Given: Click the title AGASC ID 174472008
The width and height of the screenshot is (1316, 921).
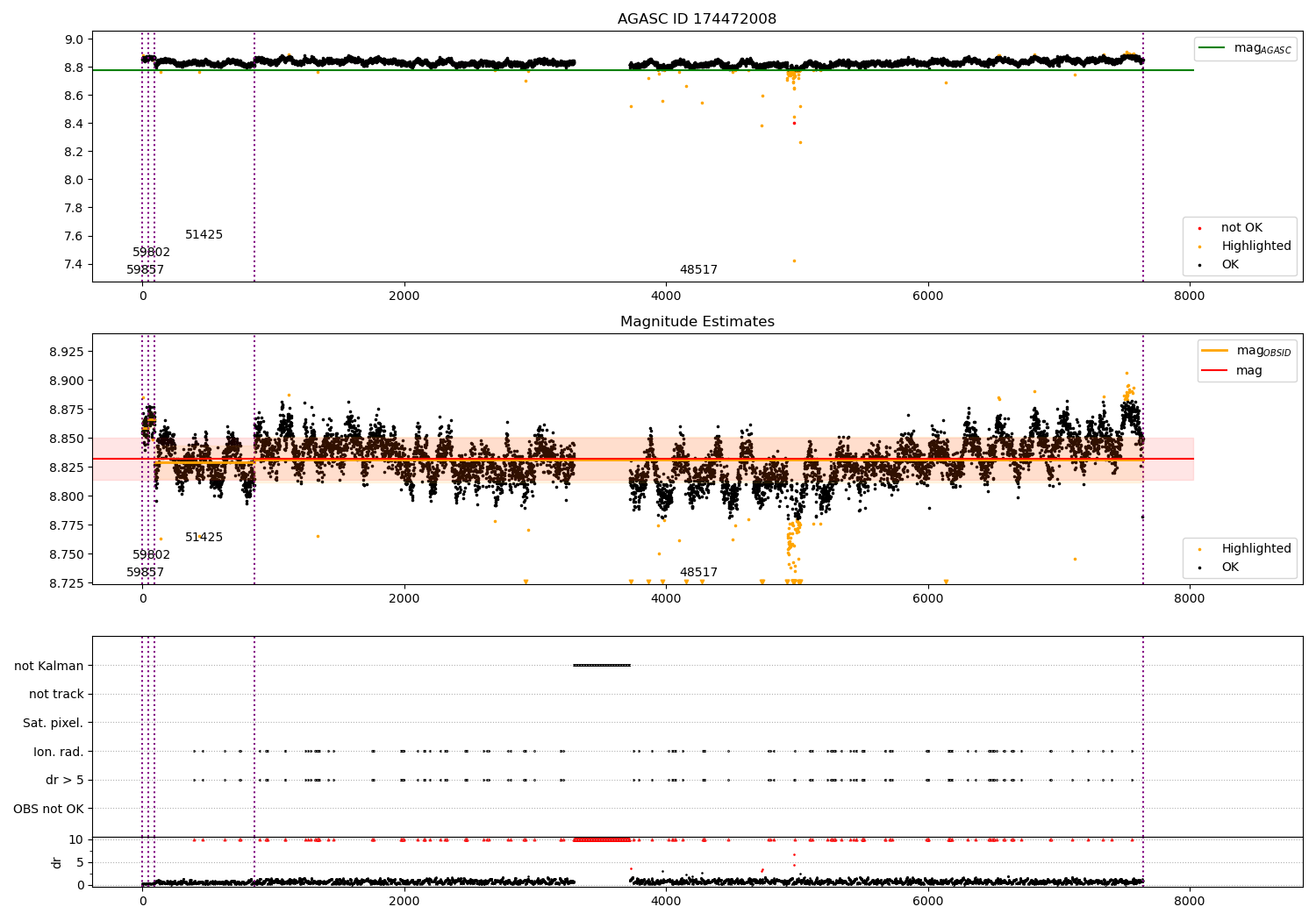Looking at the screenshot, I should click(697, 19).
